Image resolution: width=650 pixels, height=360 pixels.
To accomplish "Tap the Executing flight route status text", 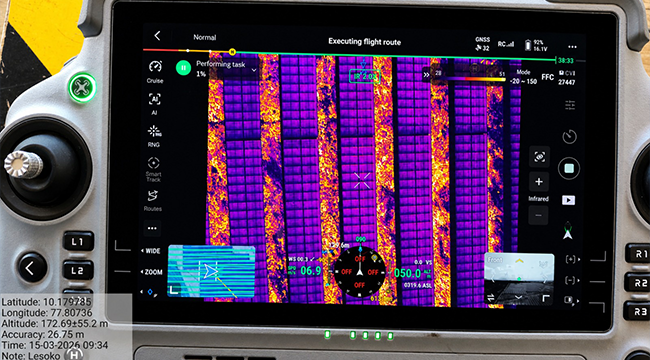I will click(364, 41).
